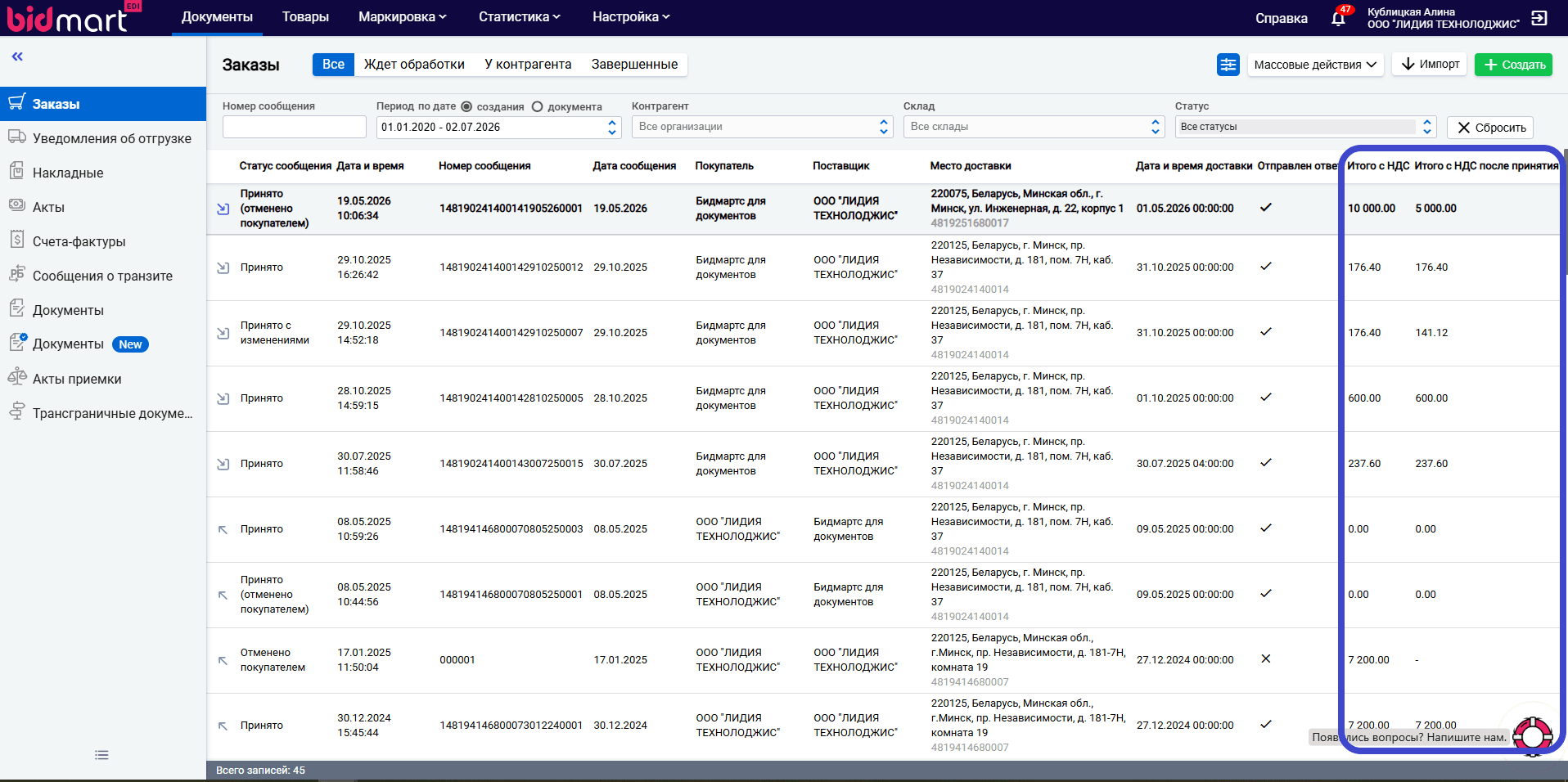Open the Маркировка top menu

point(403,17)
